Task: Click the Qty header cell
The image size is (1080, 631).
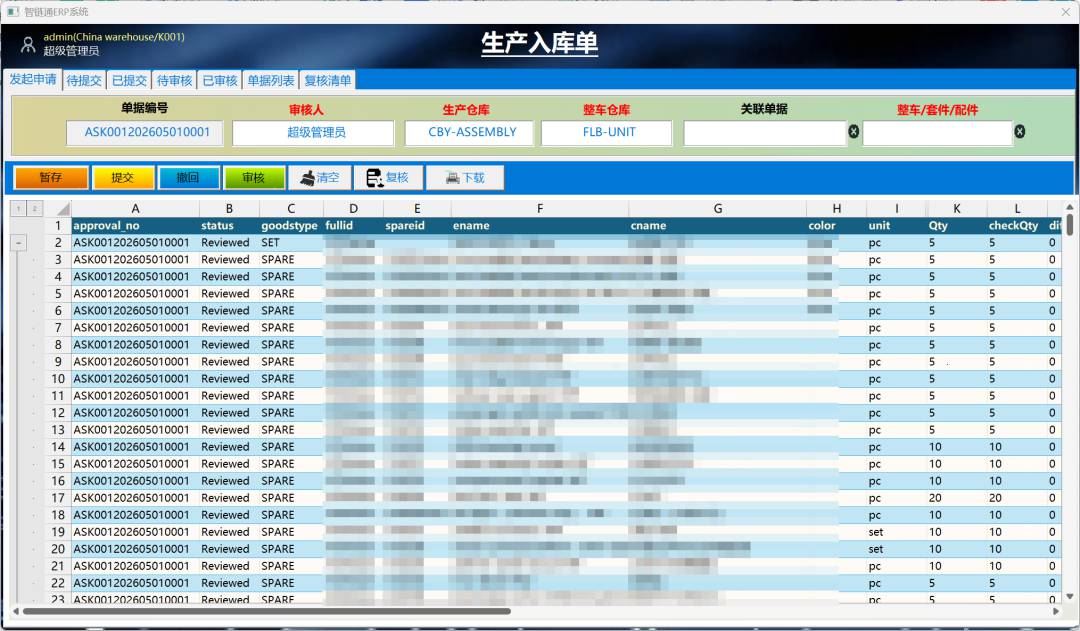Action: 957,226
